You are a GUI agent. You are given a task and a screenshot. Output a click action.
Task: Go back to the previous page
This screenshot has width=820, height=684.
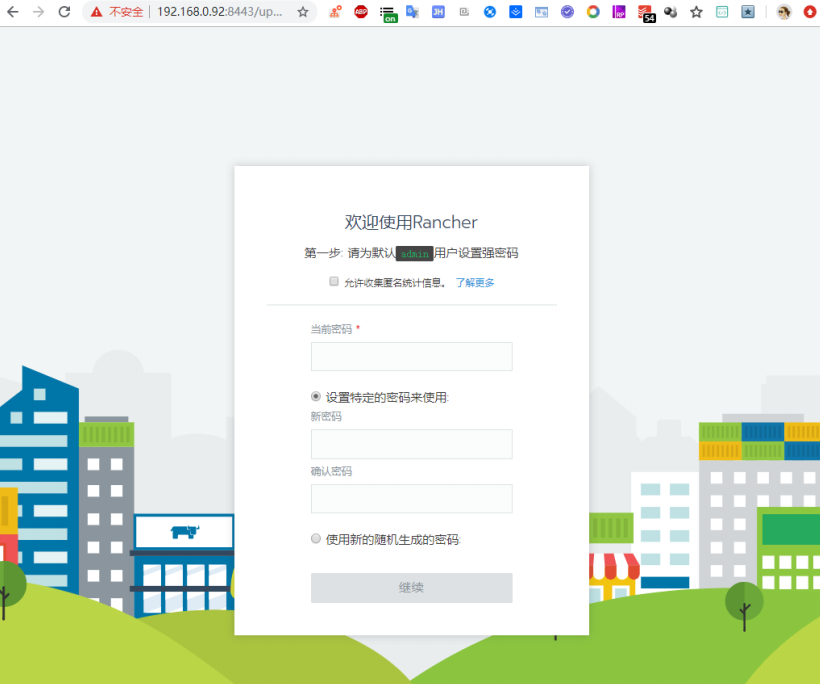pyautogui.click(x=13, y=12)
